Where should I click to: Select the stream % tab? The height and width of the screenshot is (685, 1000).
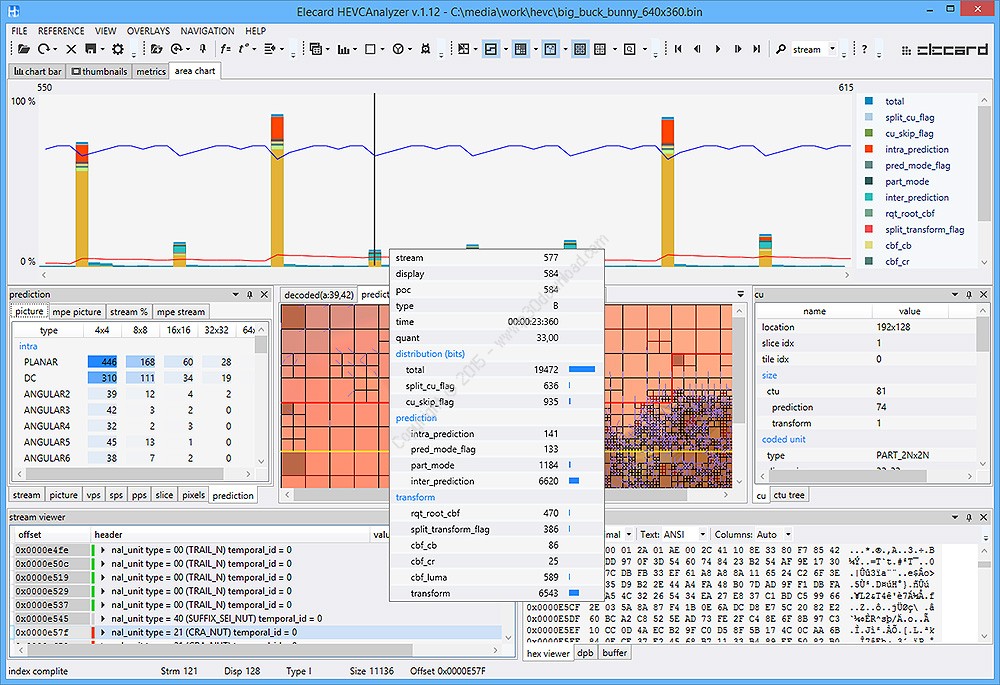[128, 312]
